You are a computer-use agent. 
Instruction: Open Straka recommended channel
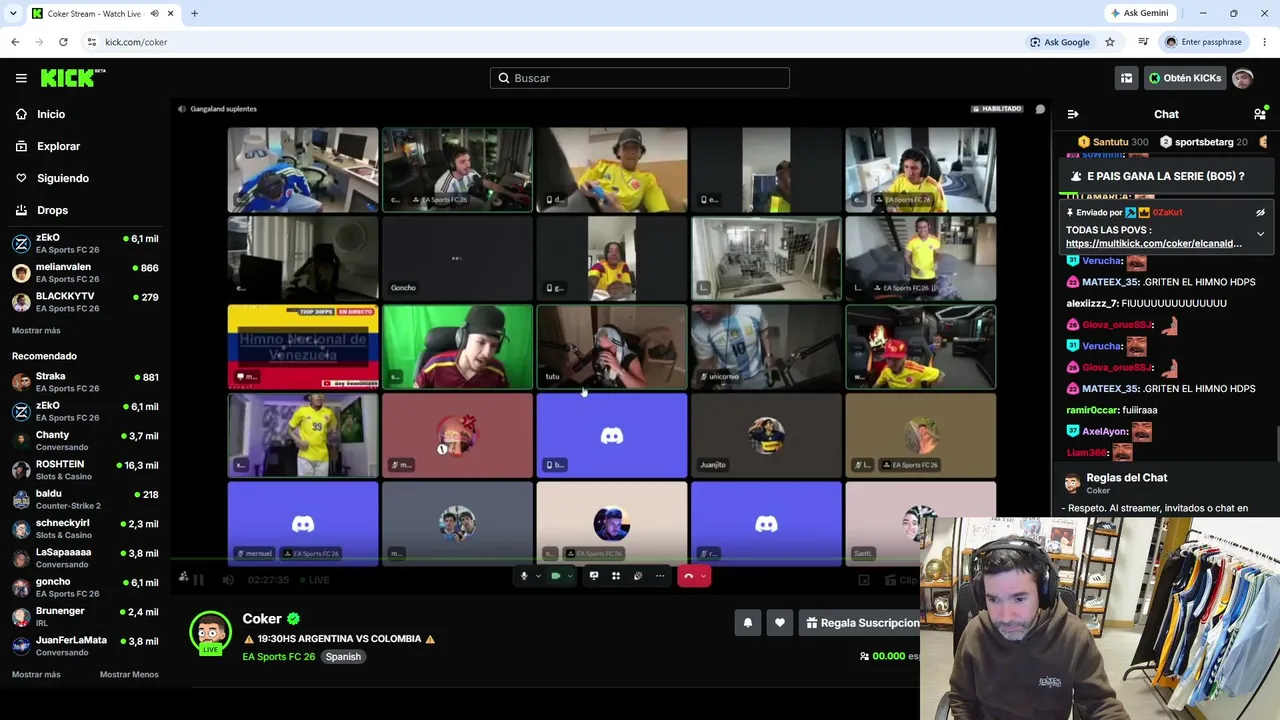click(x=85, y=382)
